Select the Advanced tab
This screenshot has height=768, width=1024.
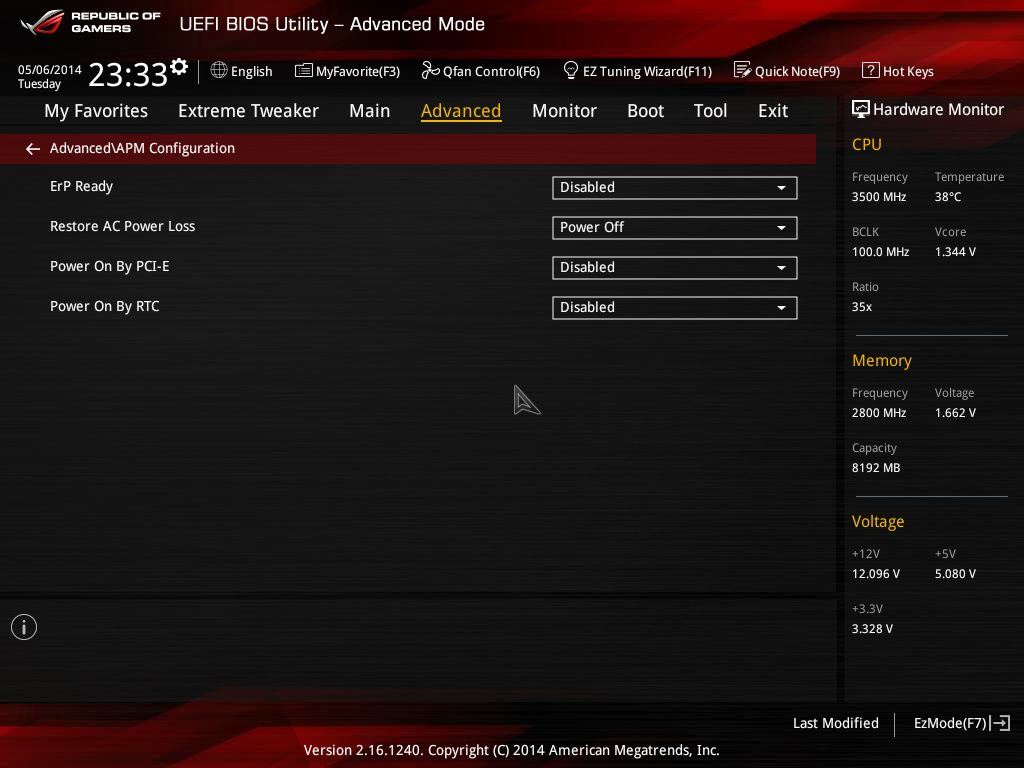tap(461, 111)
